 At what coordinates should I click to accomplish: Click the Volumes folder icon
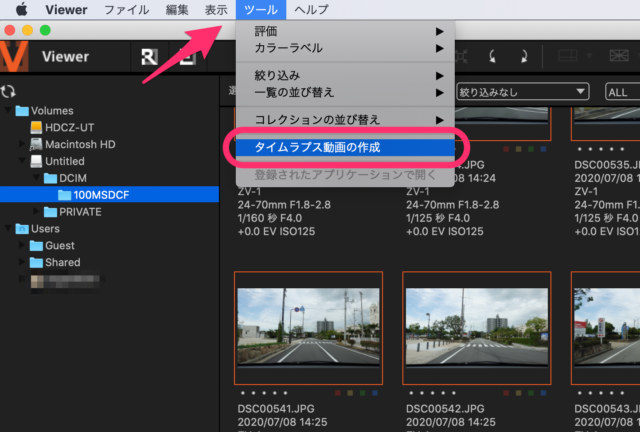coord(22,111)
